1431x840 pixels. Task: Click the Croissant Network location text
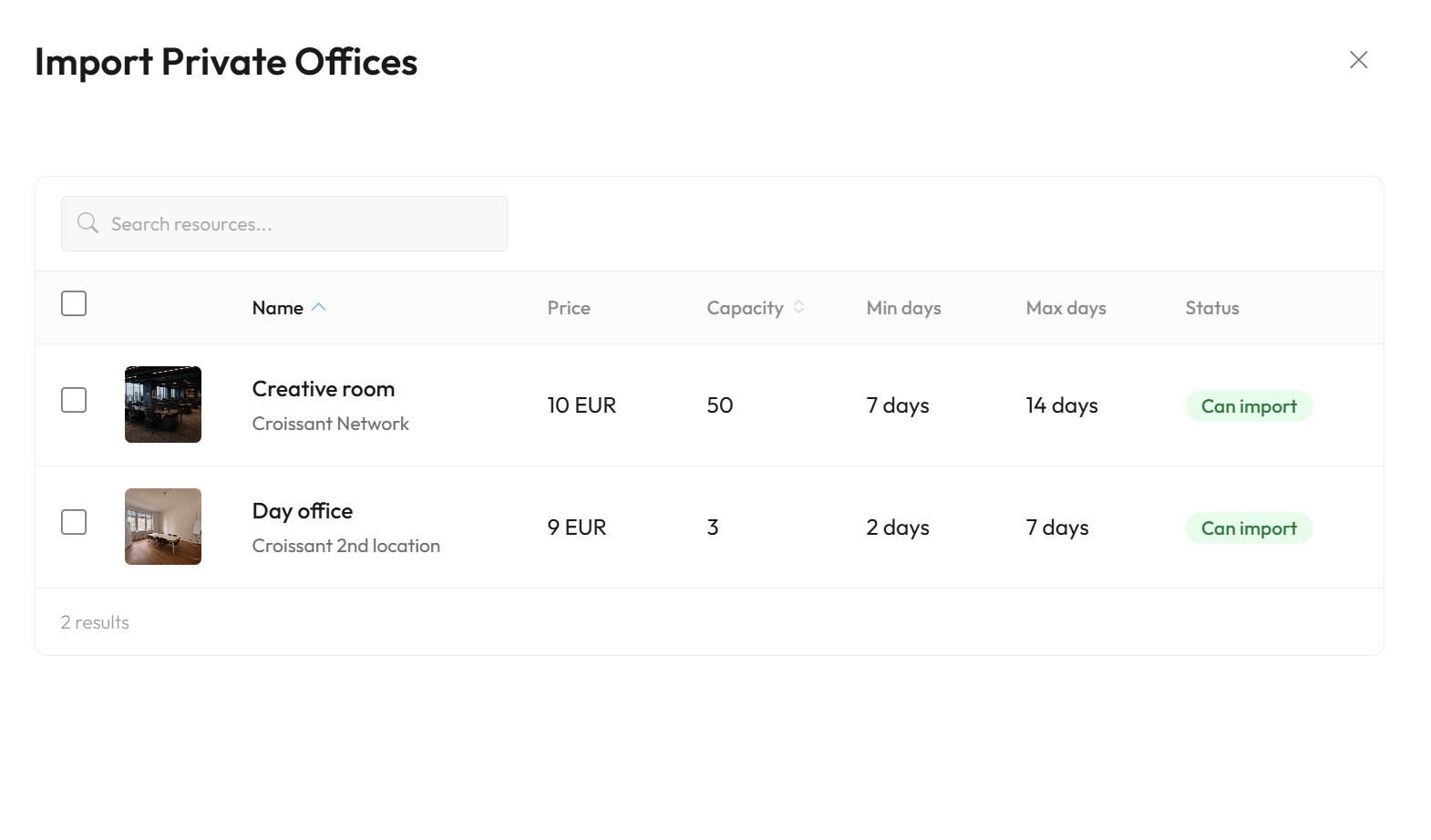coord(331,424)
